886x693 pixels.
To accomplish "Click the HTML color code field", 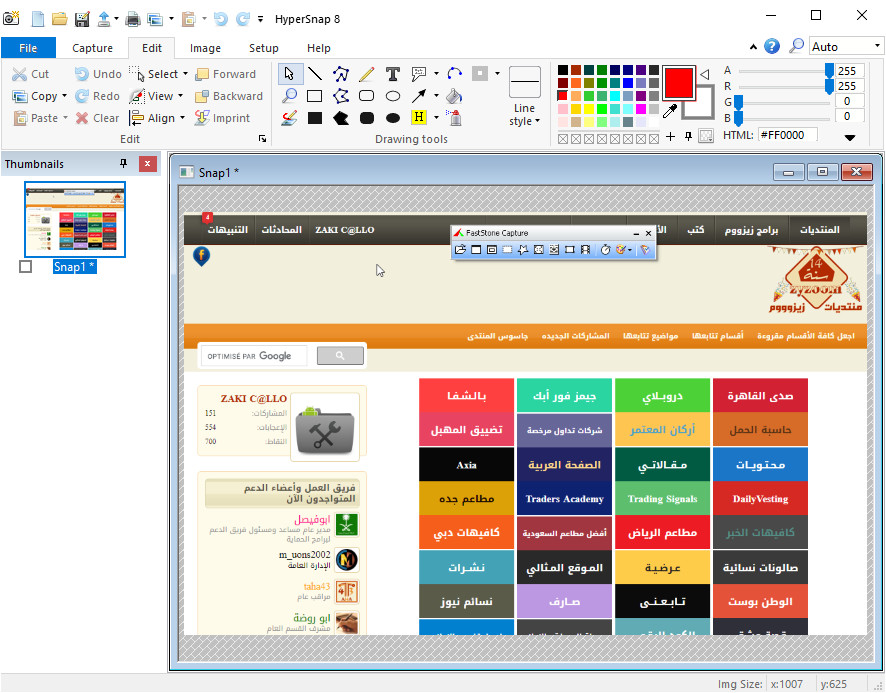I will click(x=788, y=135).
